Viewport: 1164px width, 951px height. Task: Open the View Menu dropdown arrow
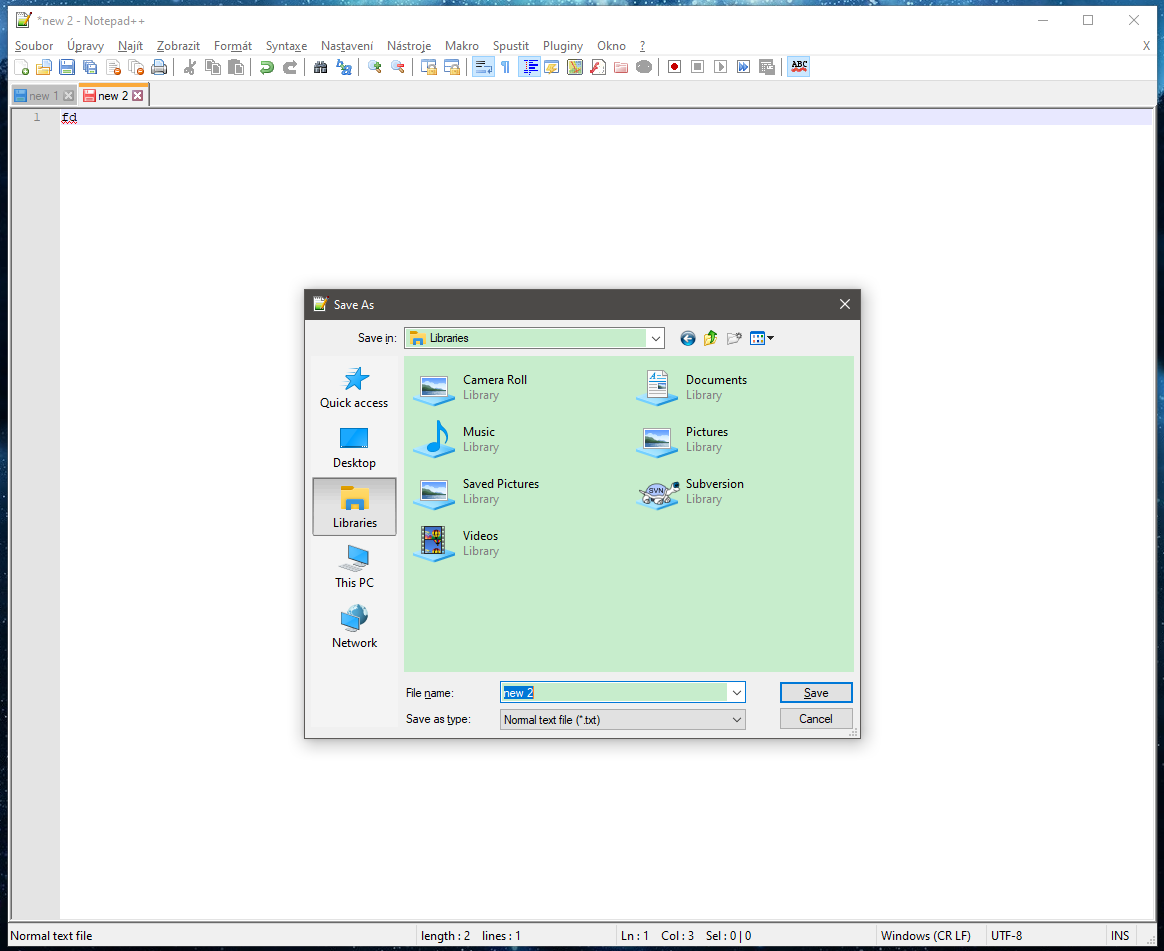pos(771,339)
